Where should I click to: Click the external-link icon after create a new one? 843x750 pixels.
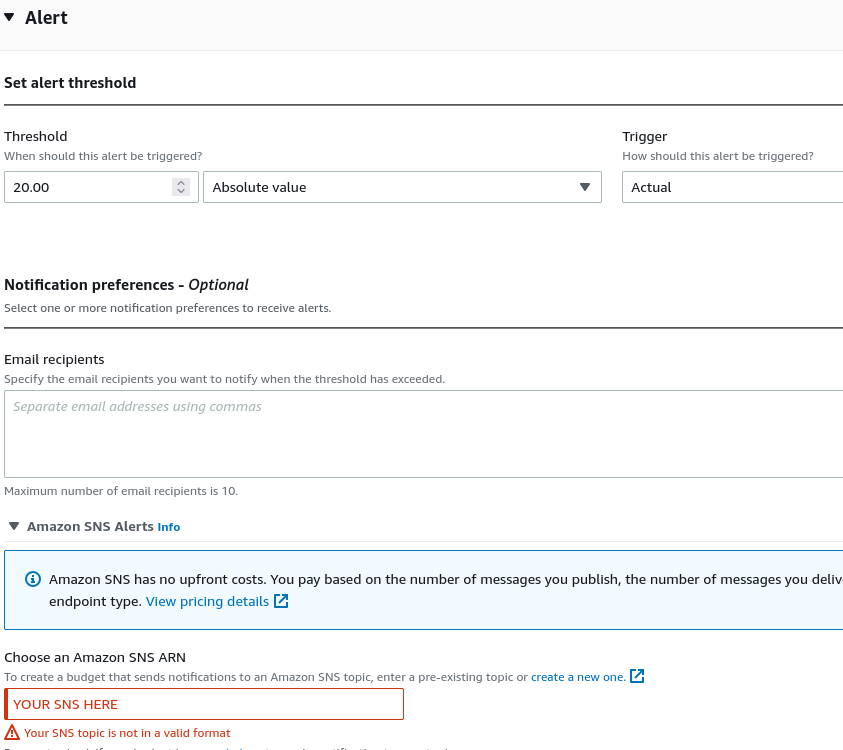click(x=637, y=676)
